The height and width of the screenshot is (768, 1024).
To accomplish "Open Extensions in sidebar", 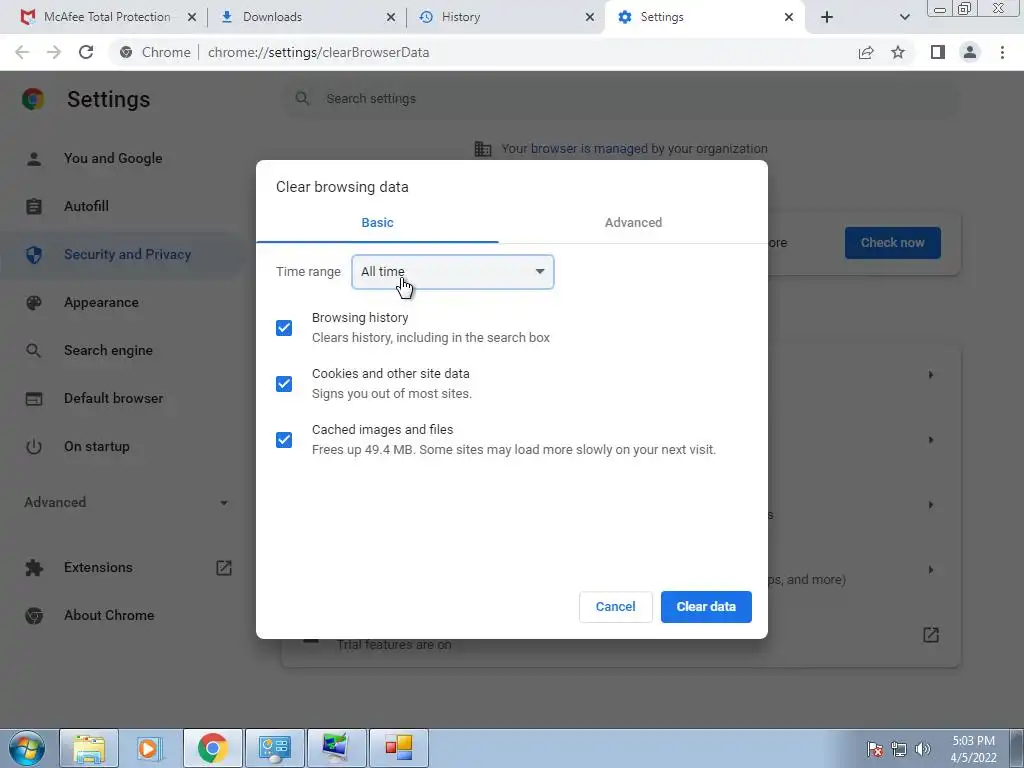I will pos(98,568).
